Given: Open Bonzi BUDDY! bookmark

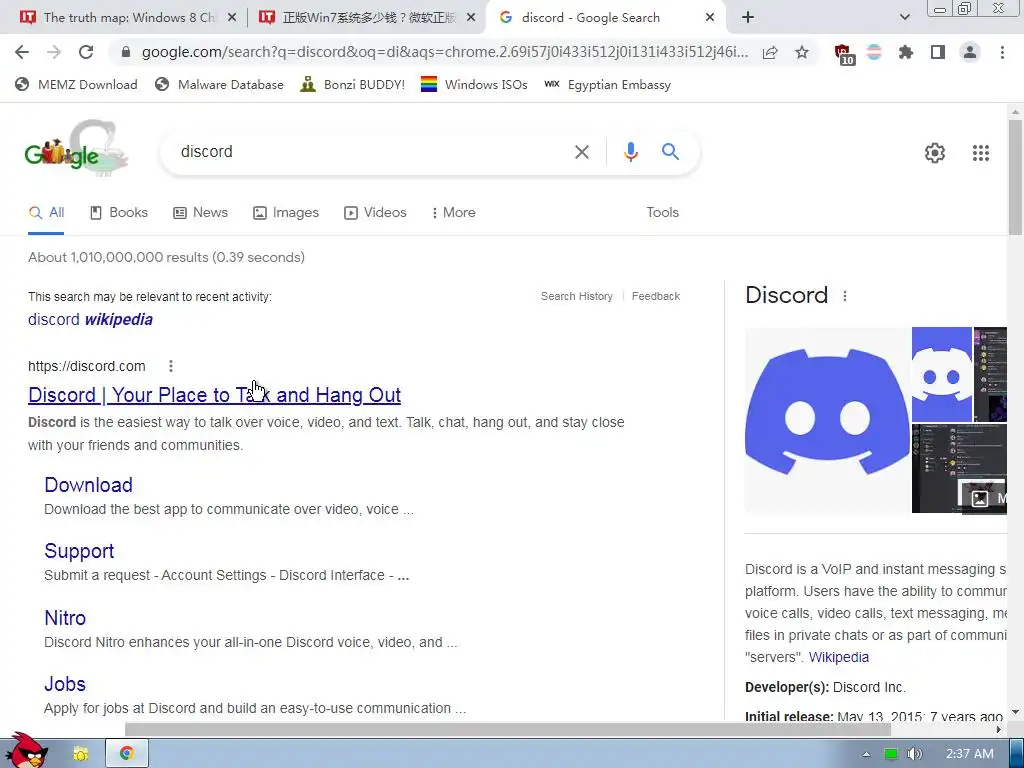Looking at the screenshot, I should point(353,84).
